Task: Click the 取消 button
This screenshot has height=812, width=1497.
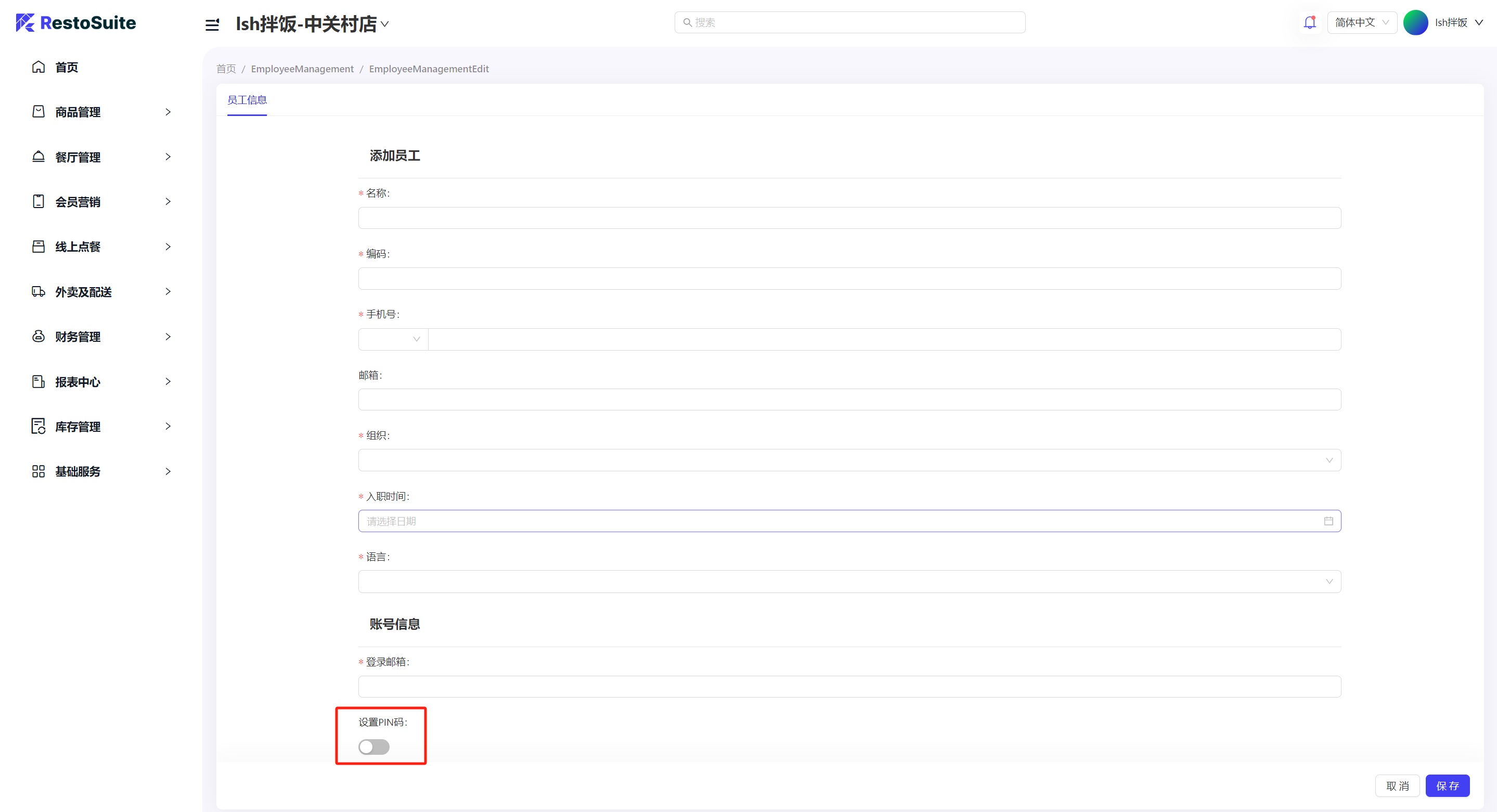Action: click(1397, 786)
